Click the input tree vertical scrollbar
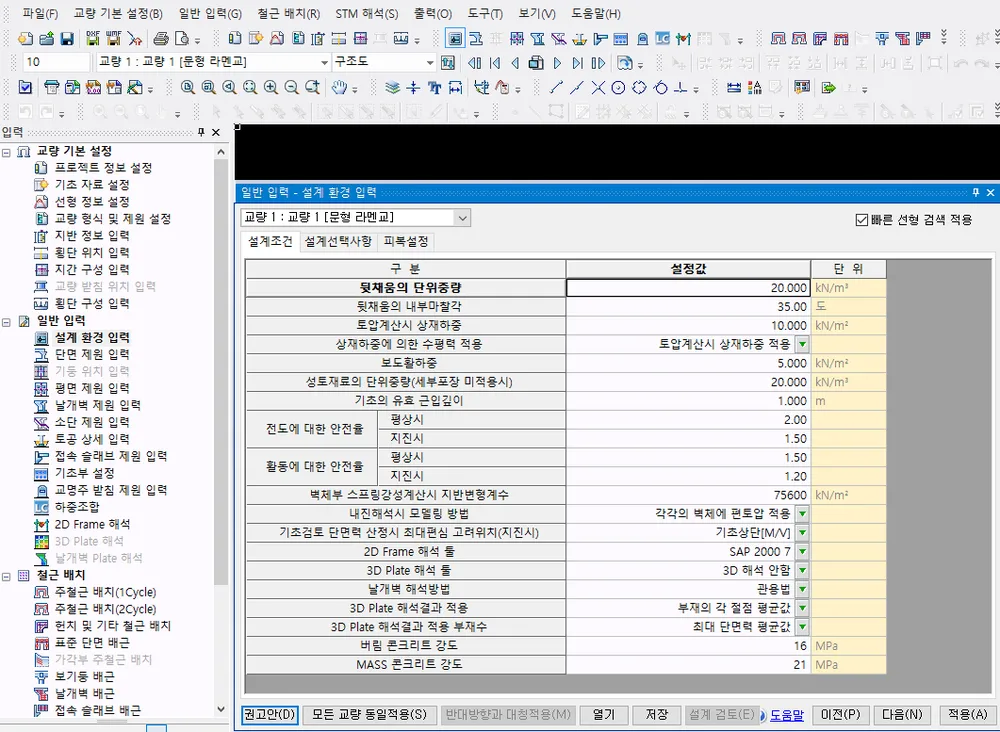Screen dimensions: 1000x732 (x=221, y=431)
